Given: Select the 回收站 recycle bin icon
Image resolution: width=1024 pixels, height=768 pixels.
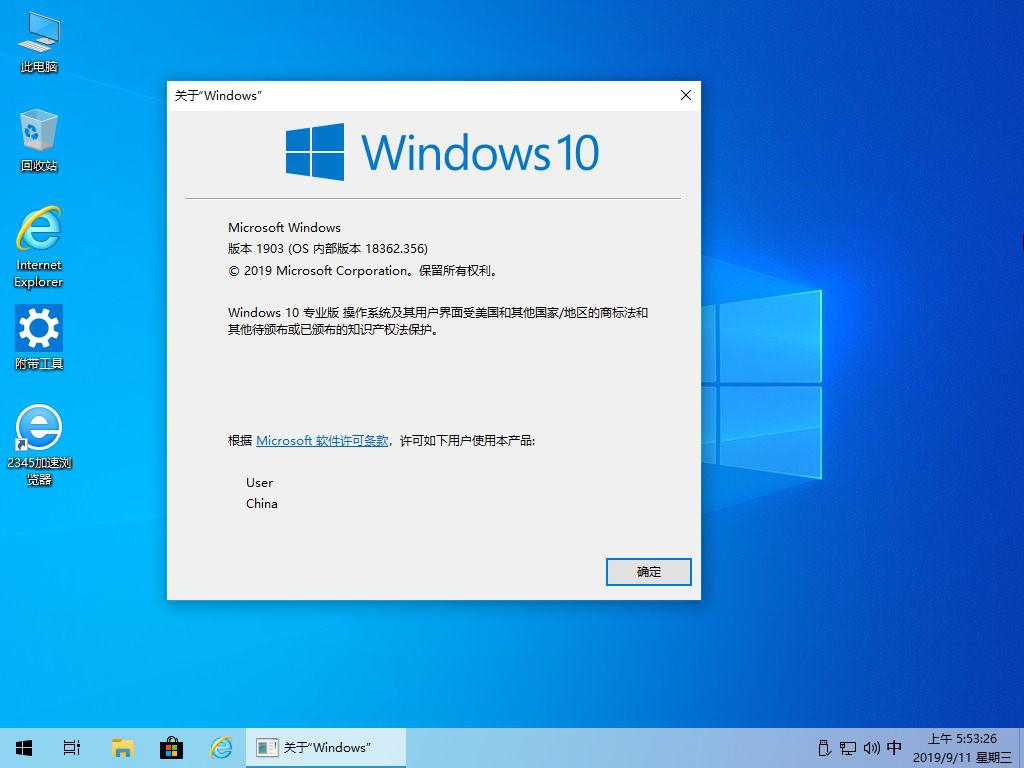Looking at the screenshot, I should tap(39, 138).
